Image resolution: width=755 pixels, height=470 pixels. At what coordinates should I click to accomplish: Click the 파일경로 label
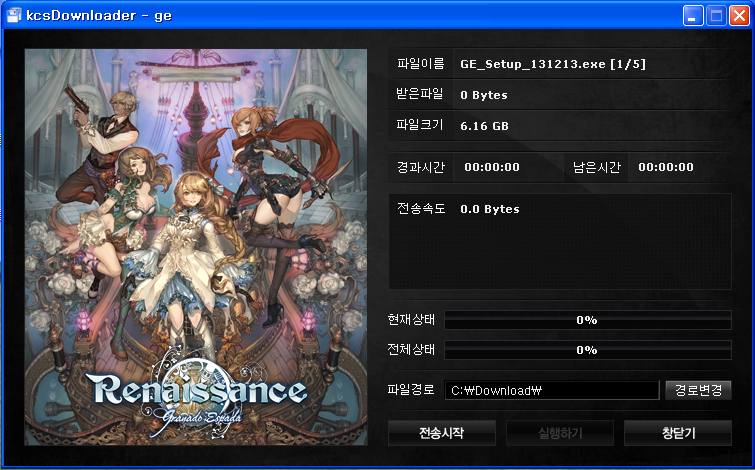click(412, 389)
